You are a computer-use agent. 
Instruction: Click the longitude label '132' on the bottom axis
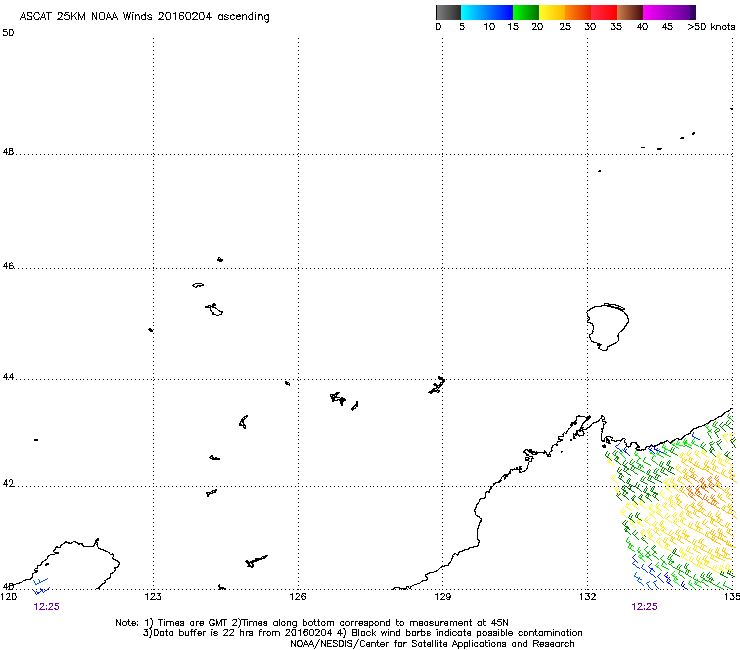tap(588, 597)
